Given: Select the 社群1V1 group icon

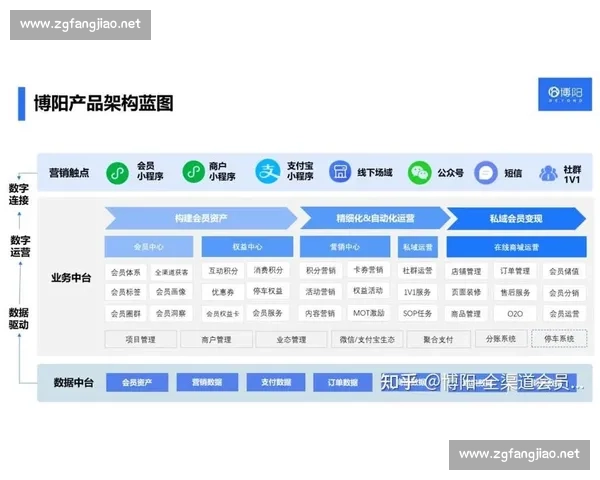Looking at the screenshot, I should (548, 172).
